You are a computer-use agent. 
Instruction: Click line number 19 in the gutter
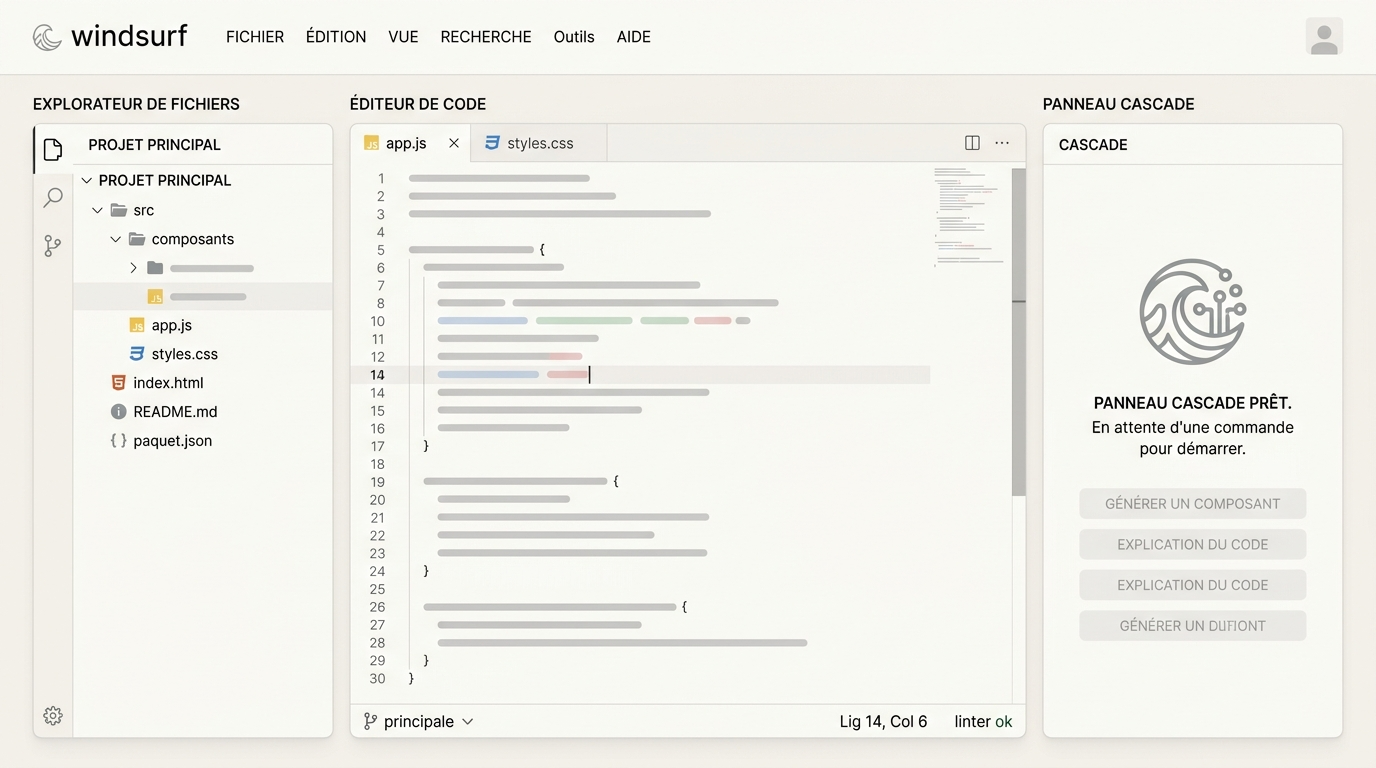click(x=377, y=482)
